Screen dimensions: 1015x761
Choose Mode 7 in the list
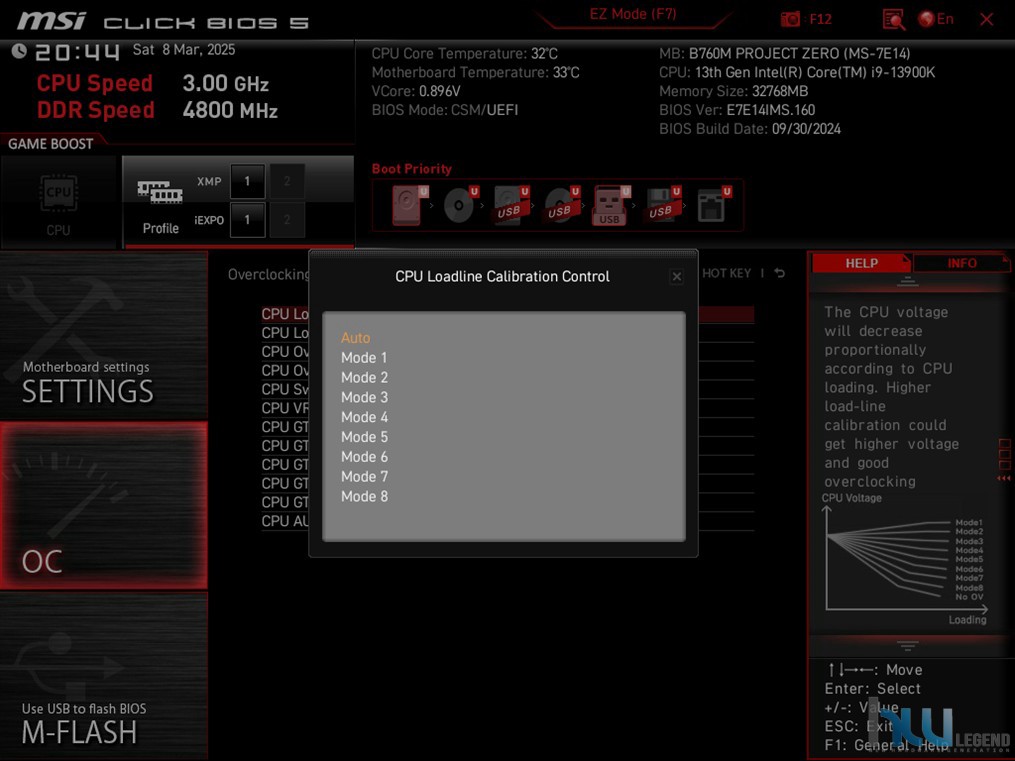[364, 476]
